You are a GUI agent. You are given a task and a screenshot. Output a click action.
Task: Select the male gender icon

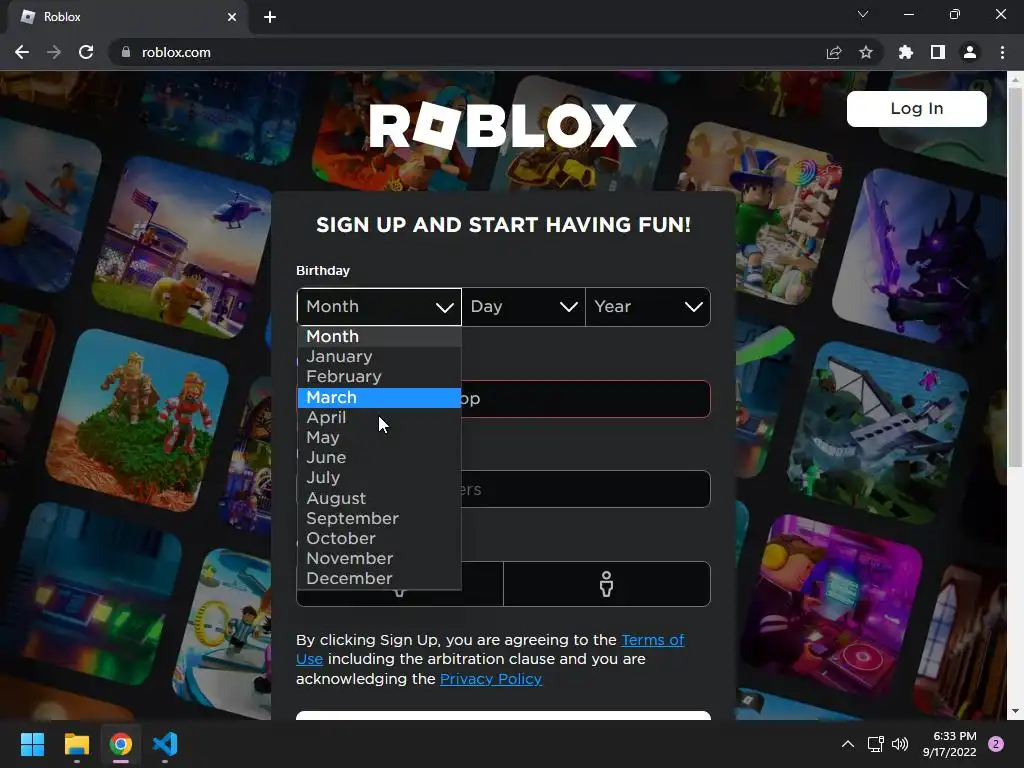click(607, 584)
